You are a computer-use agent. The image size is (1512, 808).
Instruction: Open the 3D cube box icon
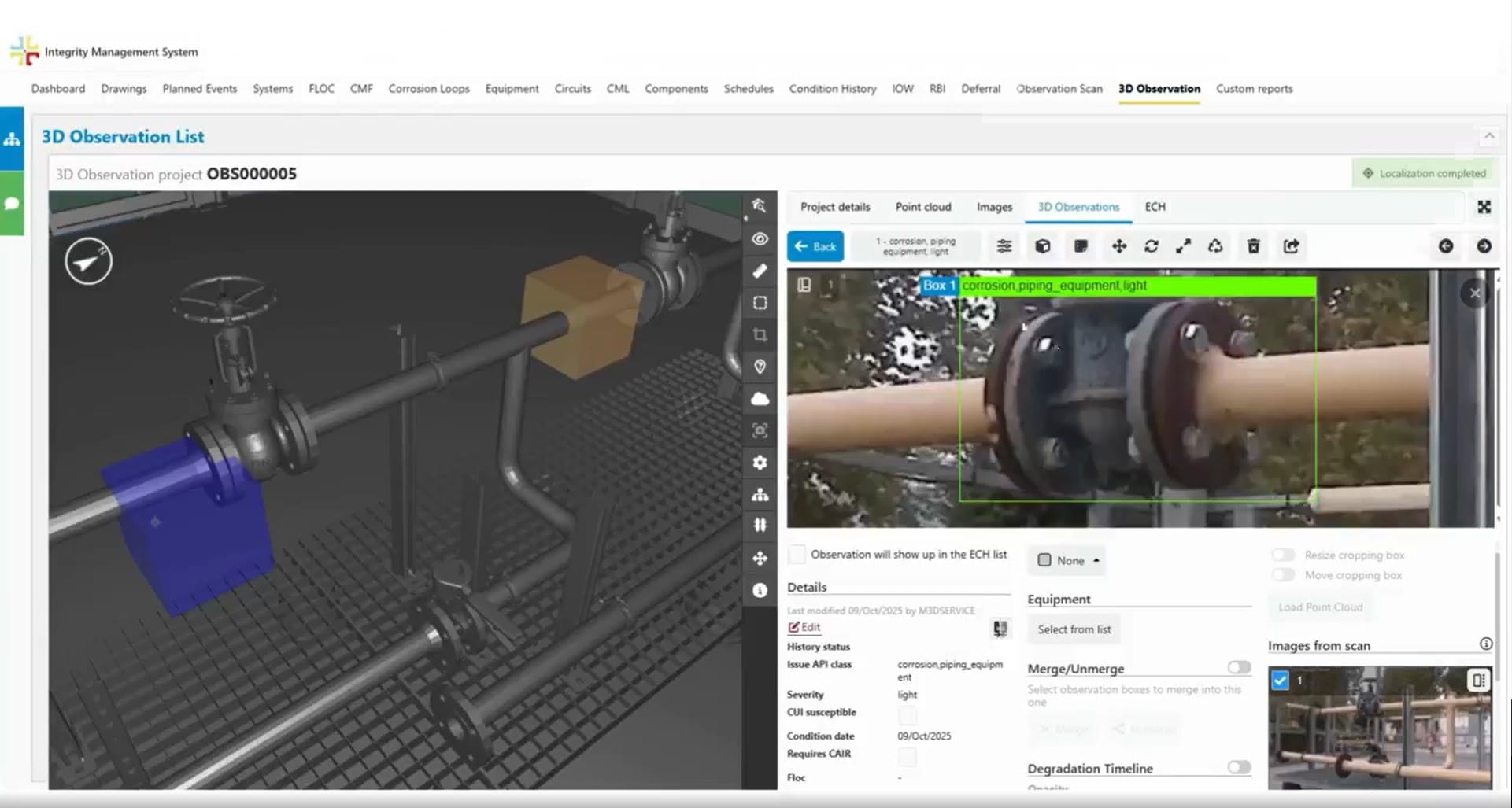[1042, 246]
